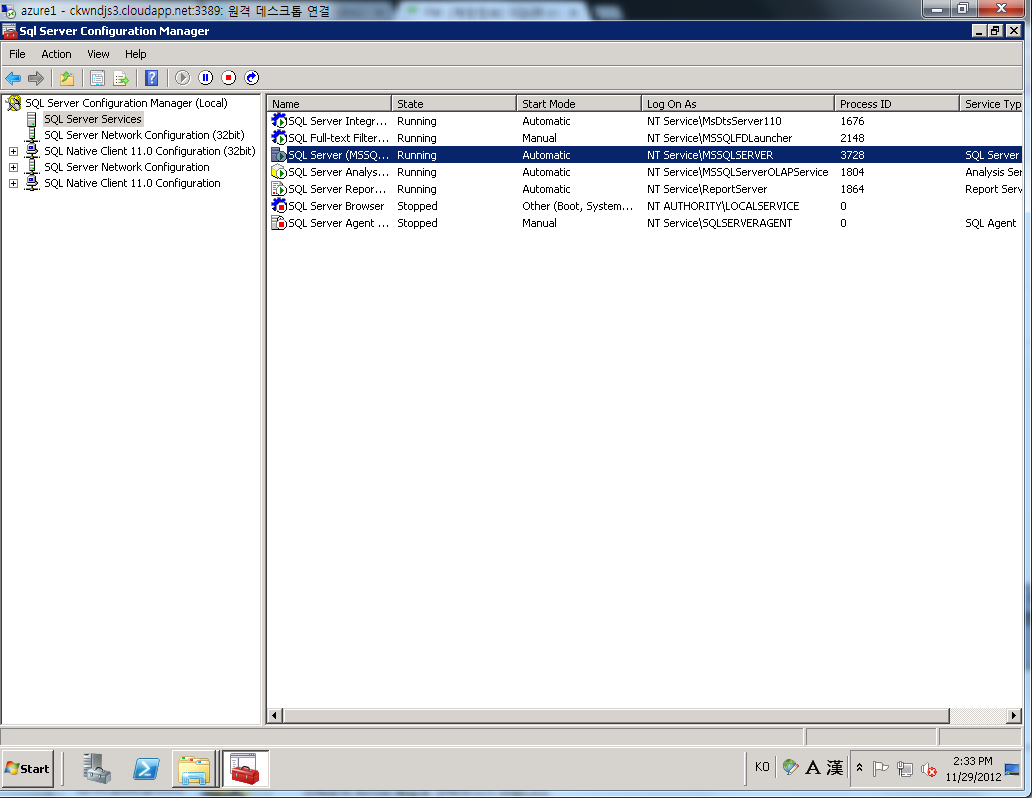Click the SQL Server Integration Services row icon
This screenshot has width=1032, height=798.
click(x=279, y=120)
